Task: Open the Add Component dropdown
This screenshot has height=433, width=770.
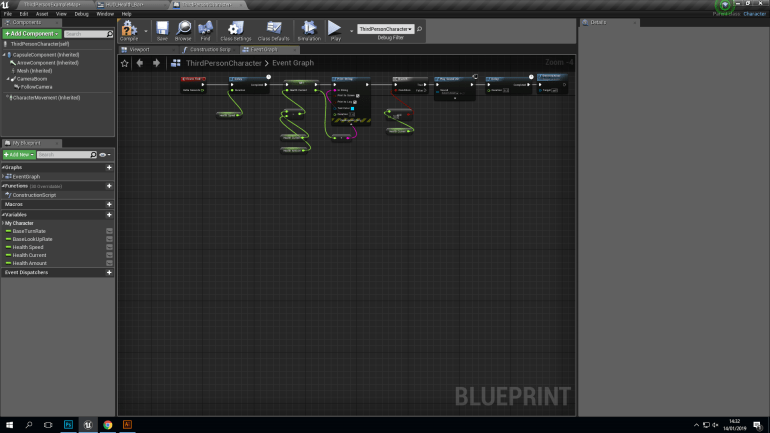Action: tap(32, 34)
